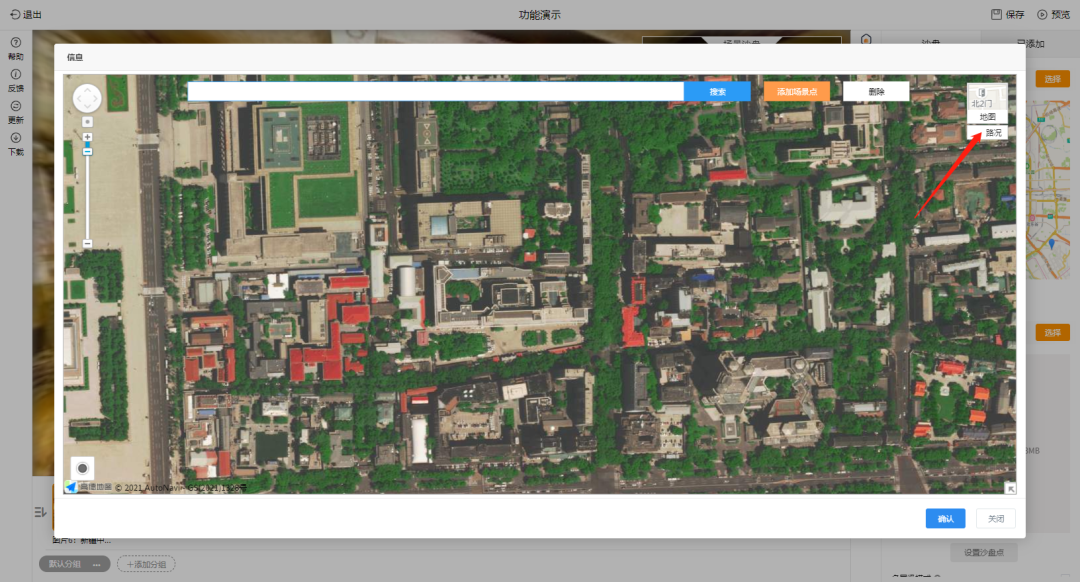The image size is (1080, 582).
Task: Click the 设置沙盘点 button in background panel
Action: [x=984, y=552]
